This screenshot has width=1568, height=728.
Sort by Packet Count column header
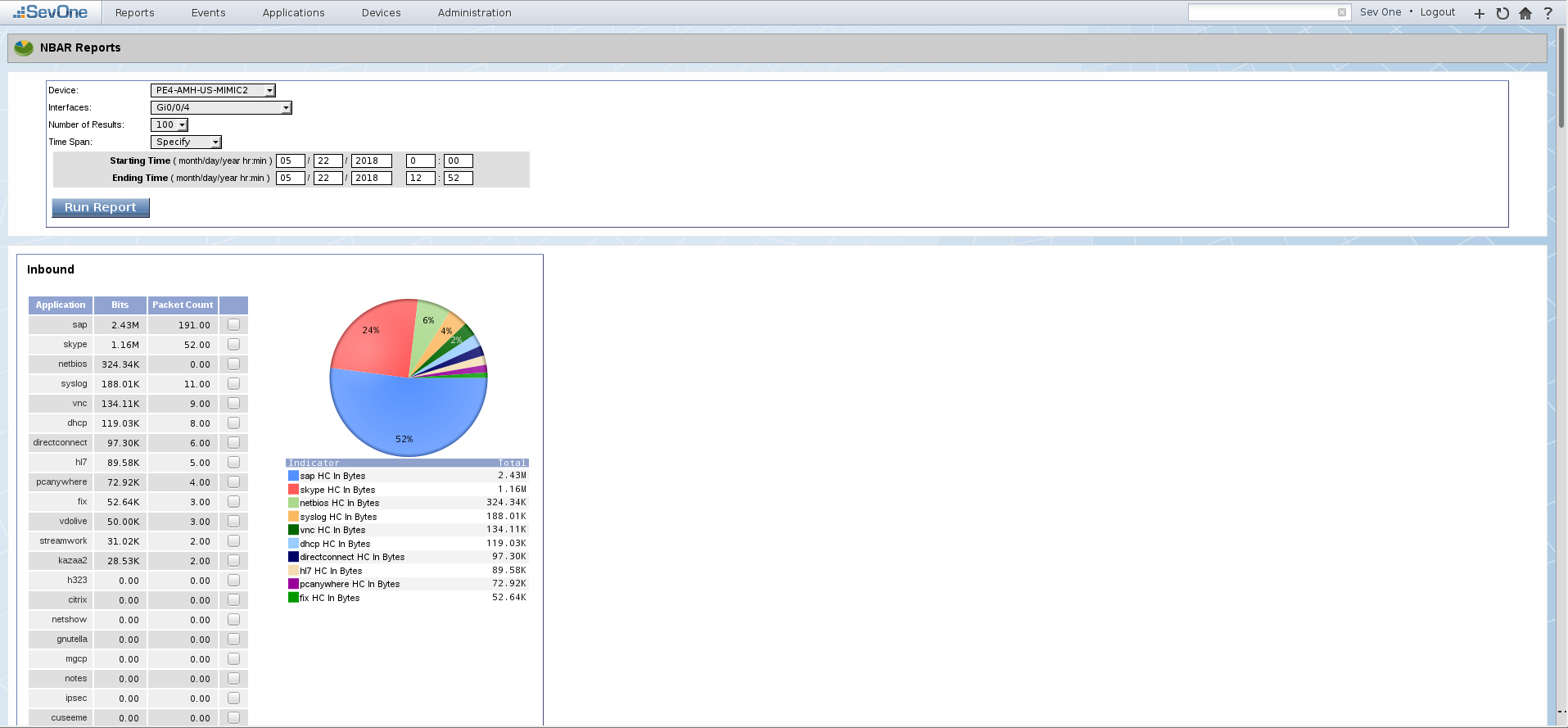pos(183,305)
